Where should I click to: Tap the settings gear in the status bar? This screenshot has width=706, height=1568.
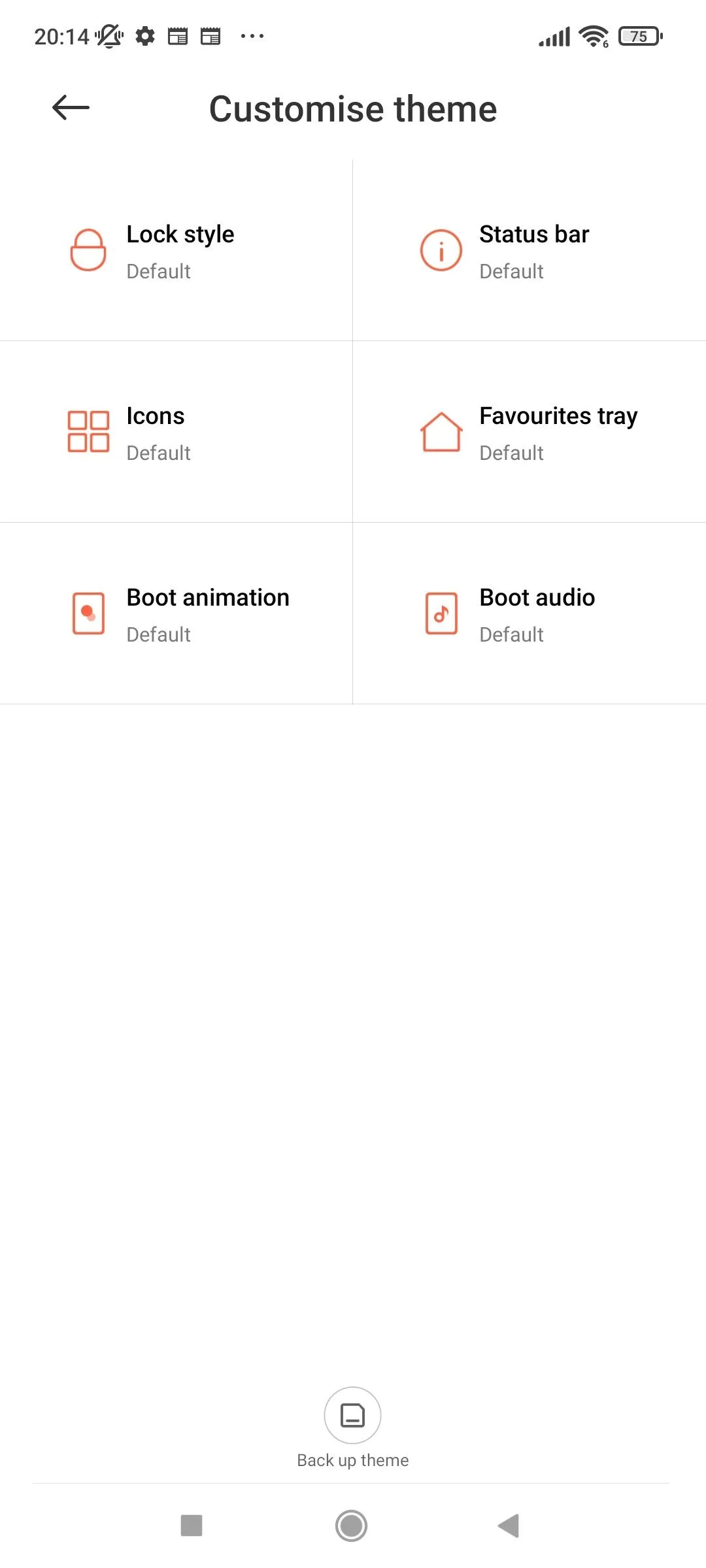(145, 37)
